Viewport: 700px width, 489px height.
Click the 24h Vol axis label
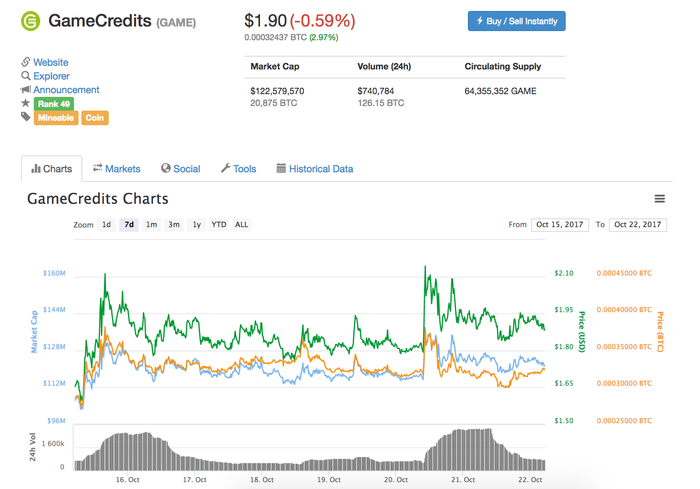33,447
